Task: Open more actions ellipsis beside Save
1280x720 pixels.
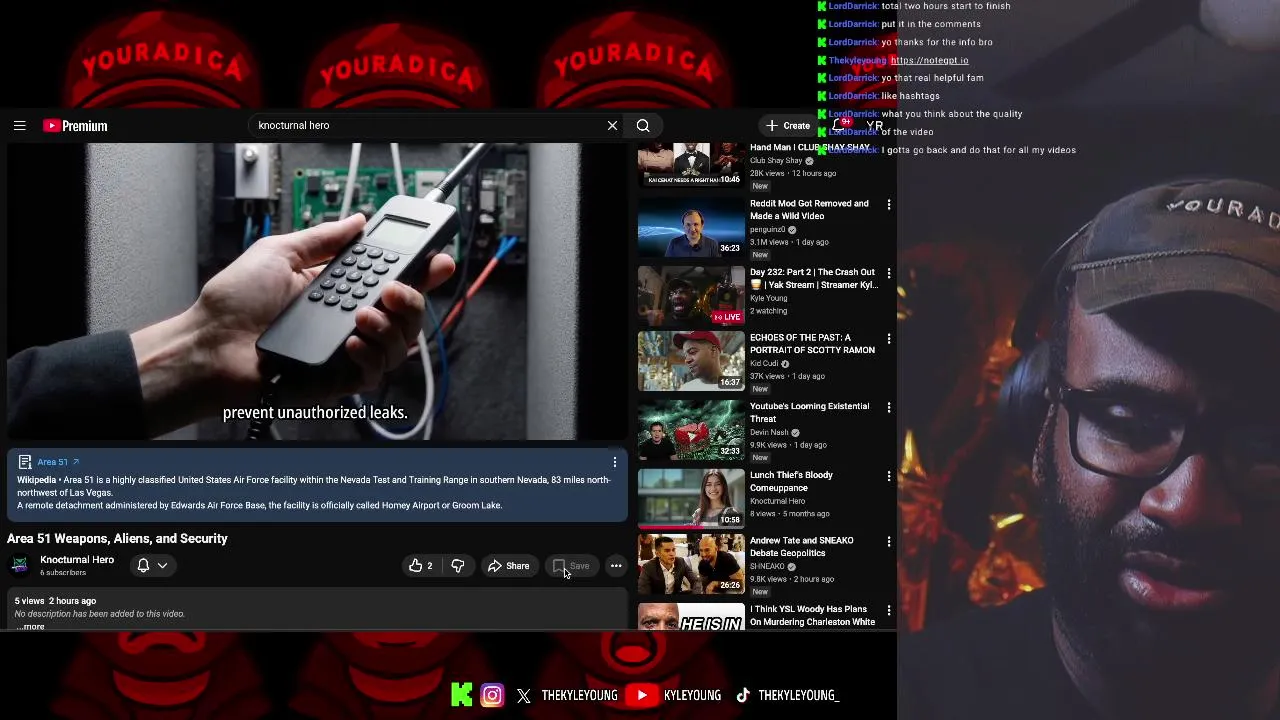Action: 616,566
